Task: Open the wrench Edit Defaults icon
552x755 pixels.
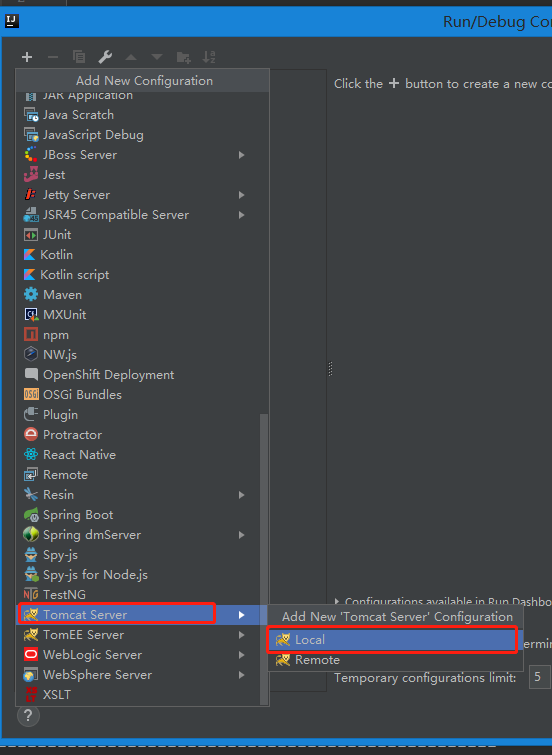Action: pos(105,57)
